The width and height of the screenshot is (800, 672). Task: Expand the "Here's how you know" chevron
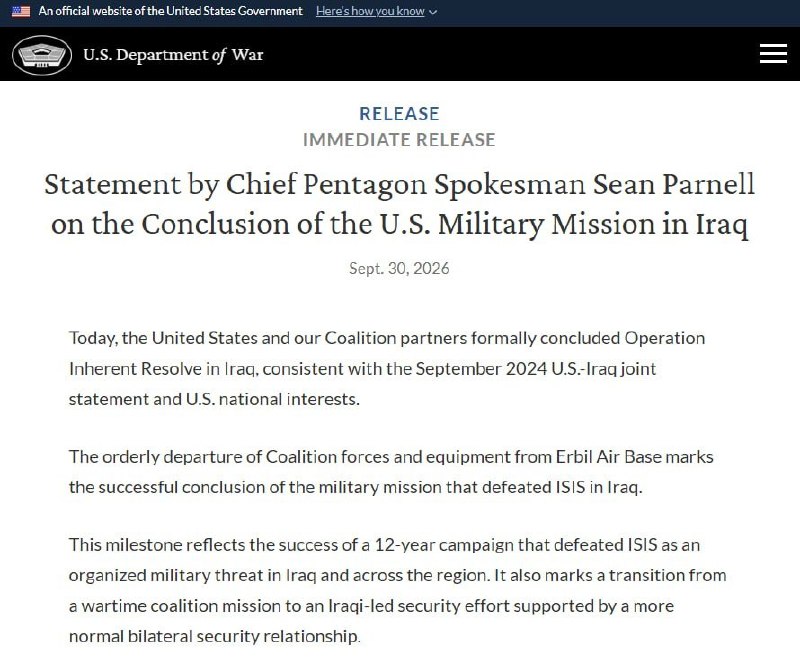click(x=433, y=12)
